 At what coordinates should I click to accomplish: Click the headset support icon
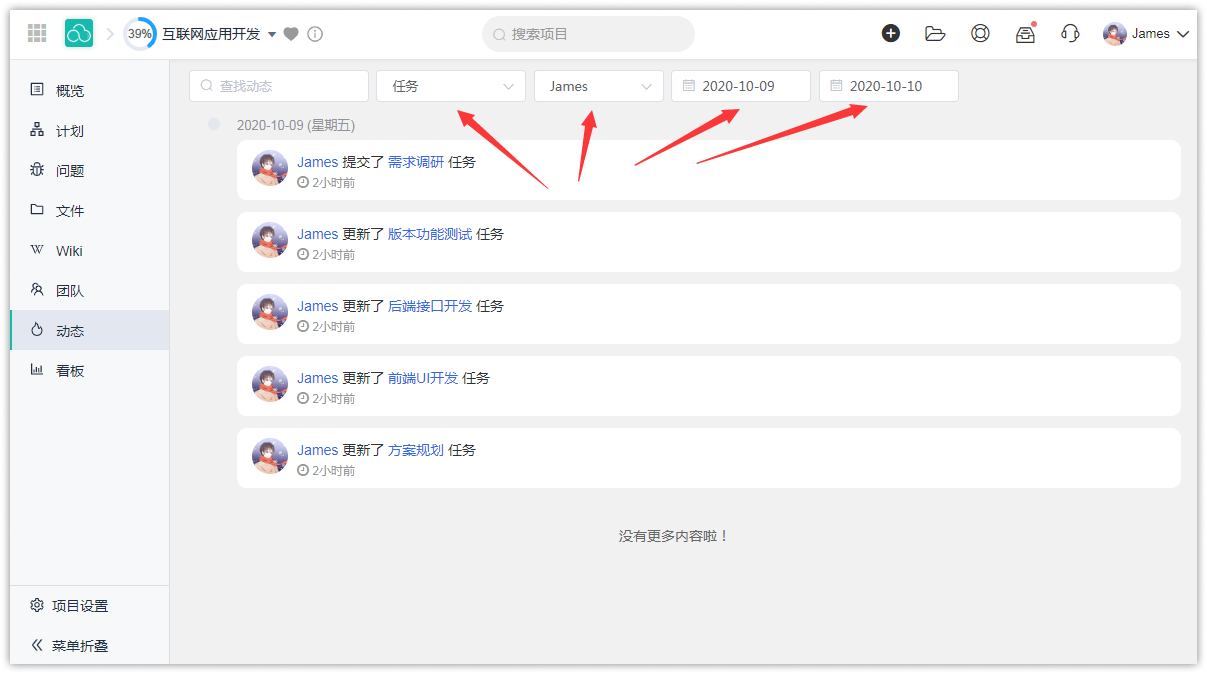click(1070, 33)
